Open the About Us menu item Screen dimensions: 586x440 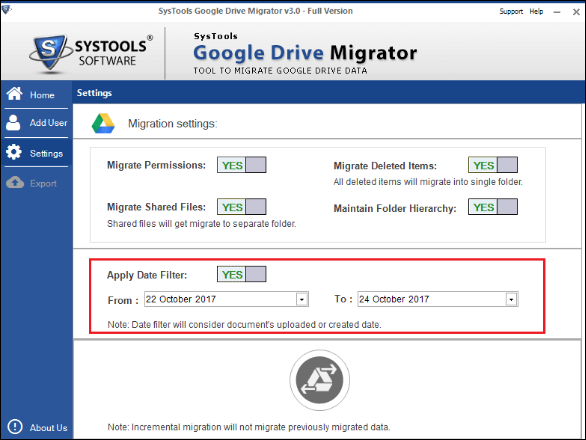click(x=37, y=427)
